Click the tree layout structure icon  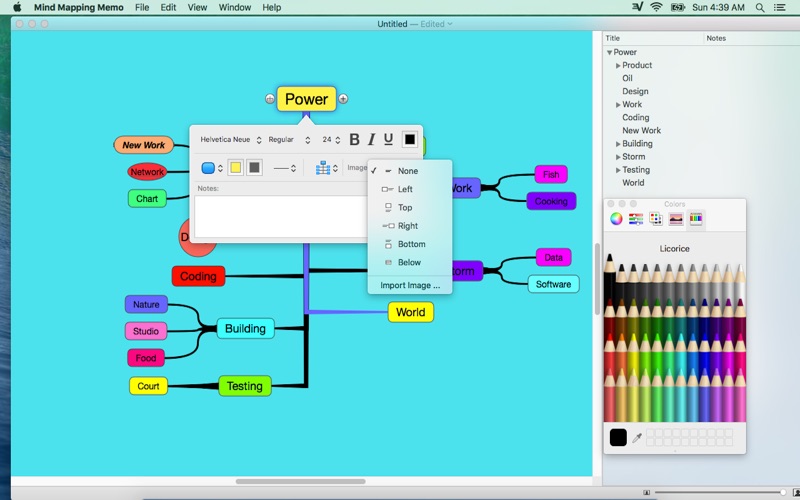pos(323,168)
